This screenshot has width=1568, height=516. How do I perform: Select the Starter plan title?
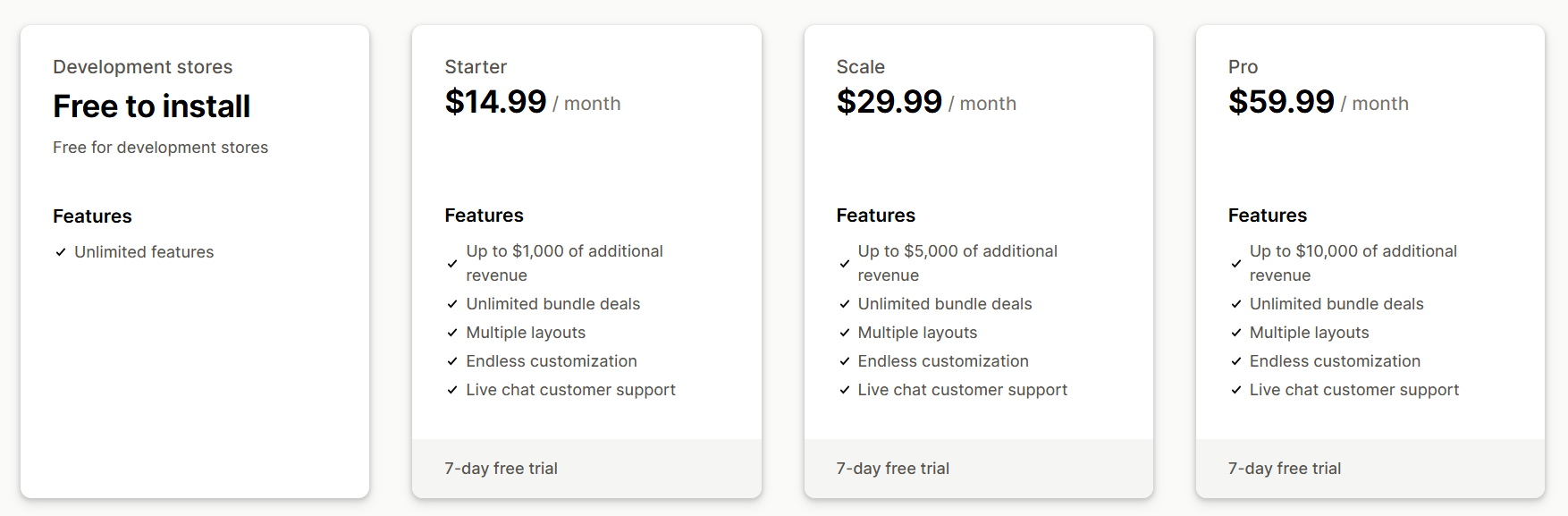pyautogui.click(x=476, y=67)
